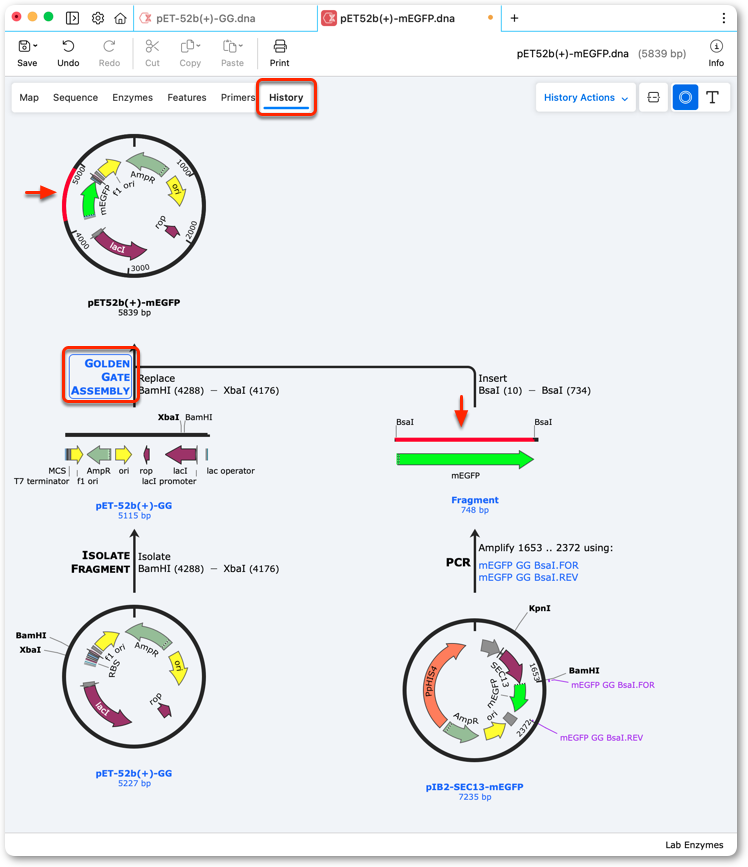
Task: Open the pET-52b(+)-GG 5227 bp link
Action: [x=134, y=777]
